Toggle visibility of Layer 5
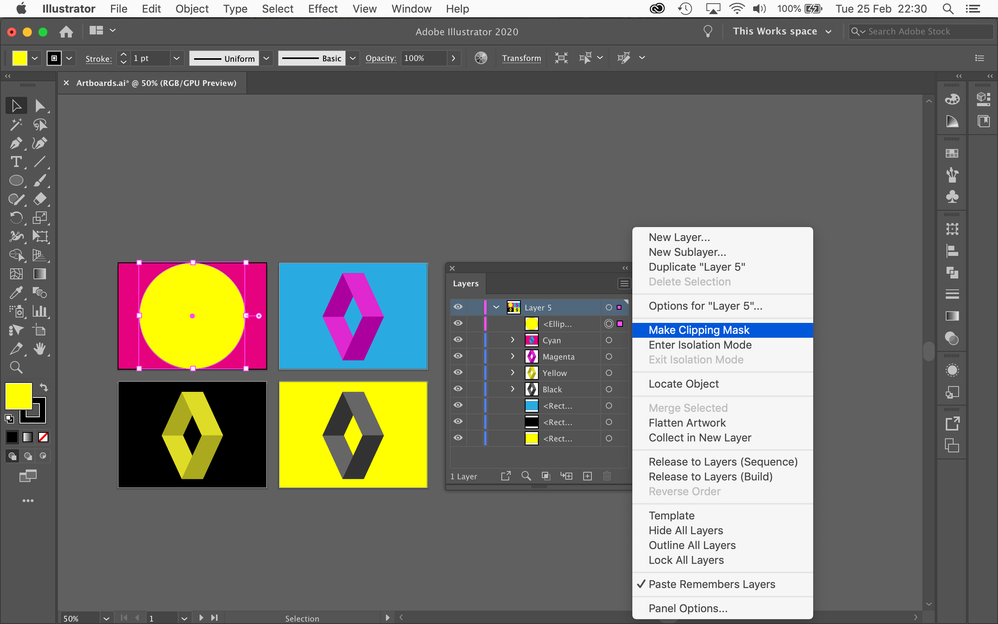Screen dimensions: 998x624 (458, 307)
